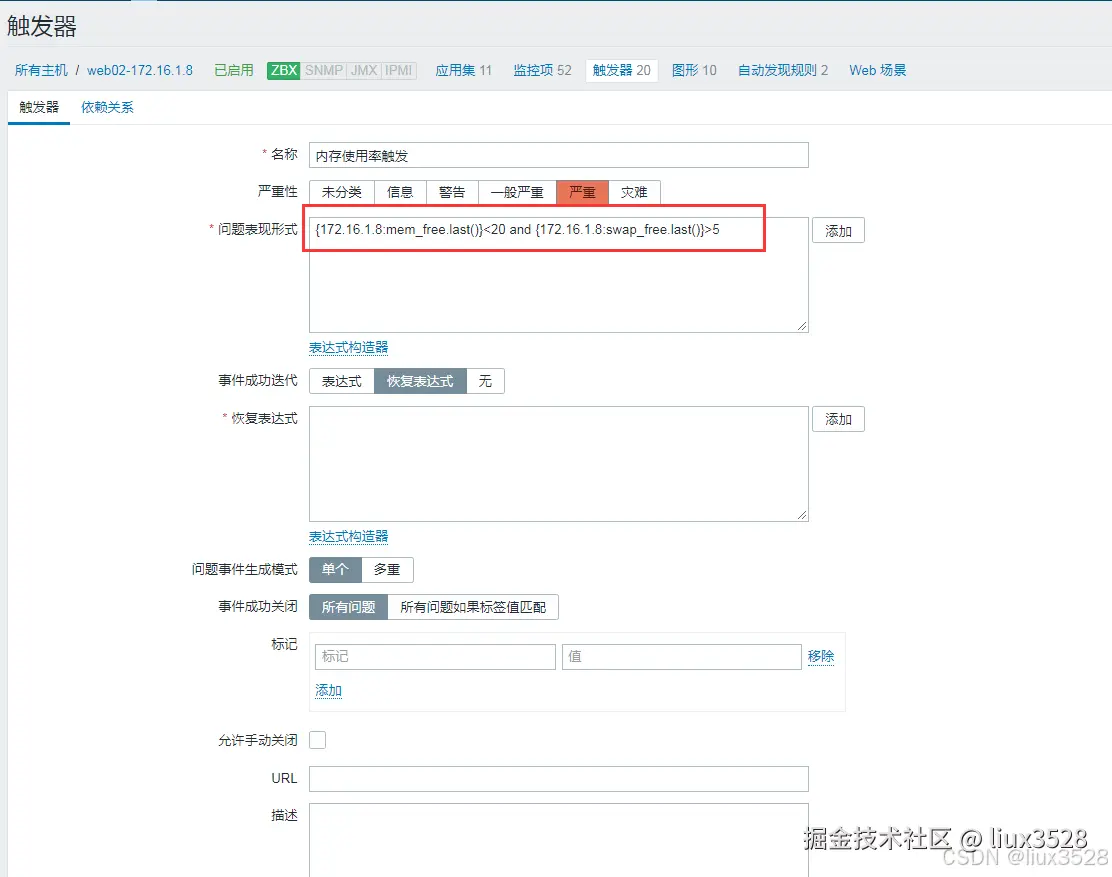Set 问题事件生成模式 to 多重
1112x877 pixels.
point(387,569)
